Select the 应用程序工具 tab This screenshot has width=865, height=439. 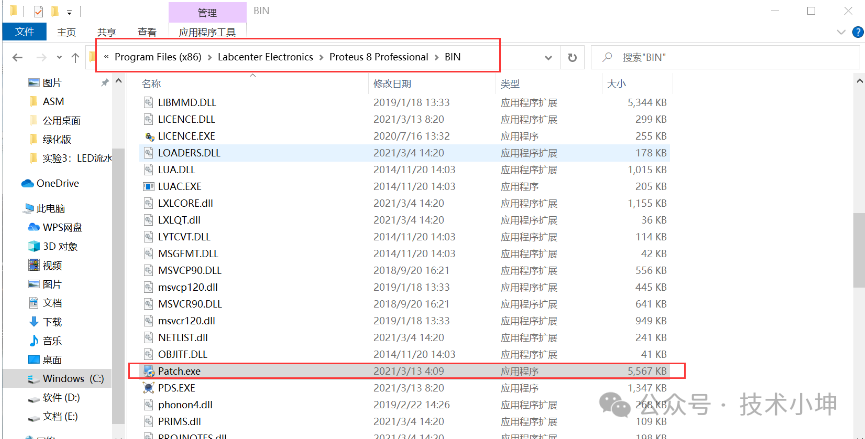click(x=207, y=33)
